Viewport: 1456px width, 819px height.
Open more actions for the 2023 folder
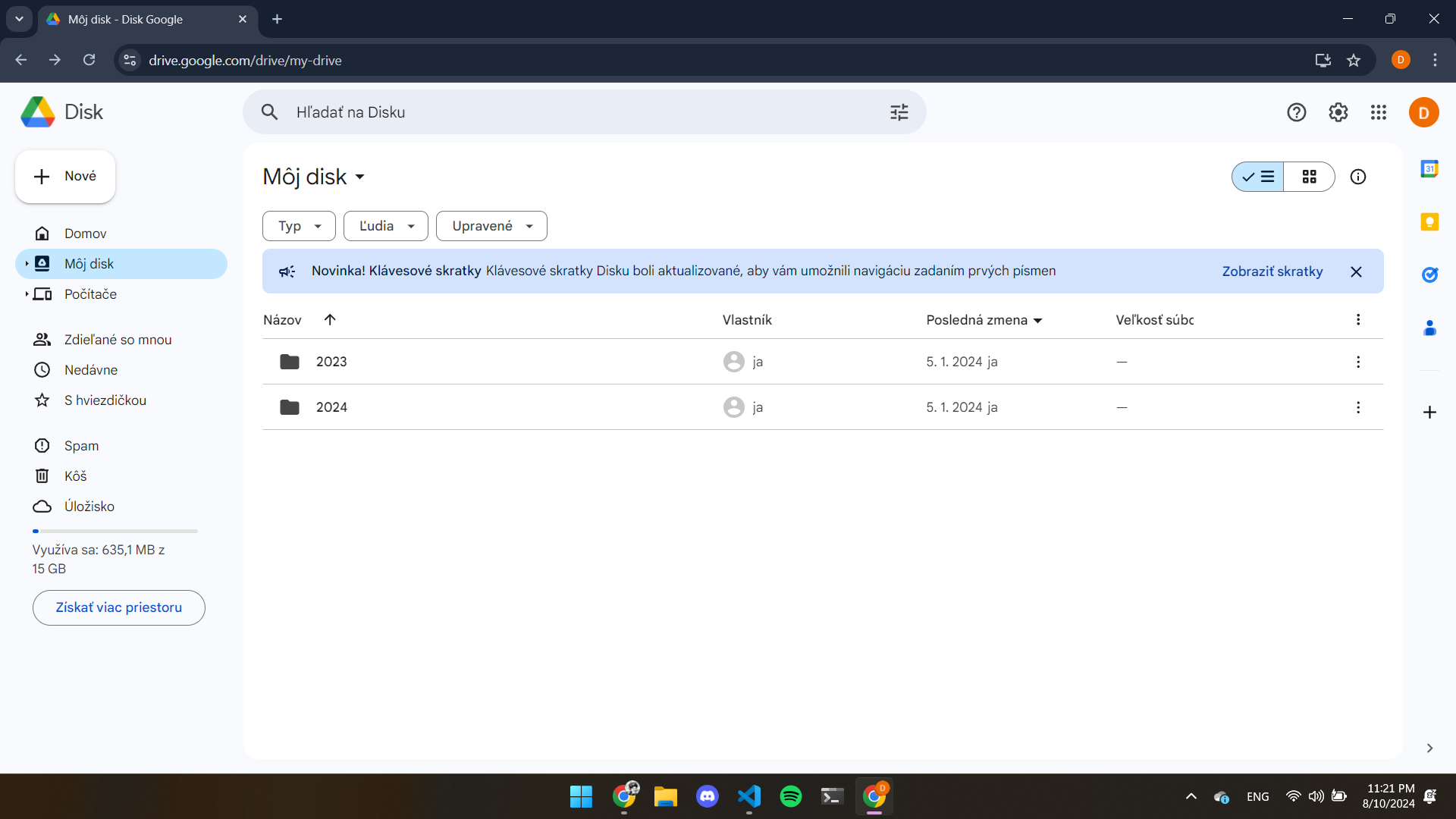point(1357,362)
